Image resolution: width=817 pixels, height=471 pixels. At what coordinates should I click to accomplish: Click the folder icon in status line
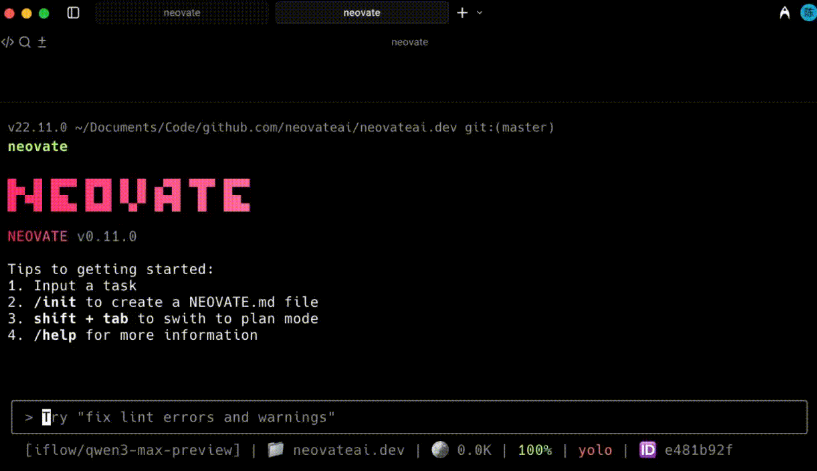276,449
